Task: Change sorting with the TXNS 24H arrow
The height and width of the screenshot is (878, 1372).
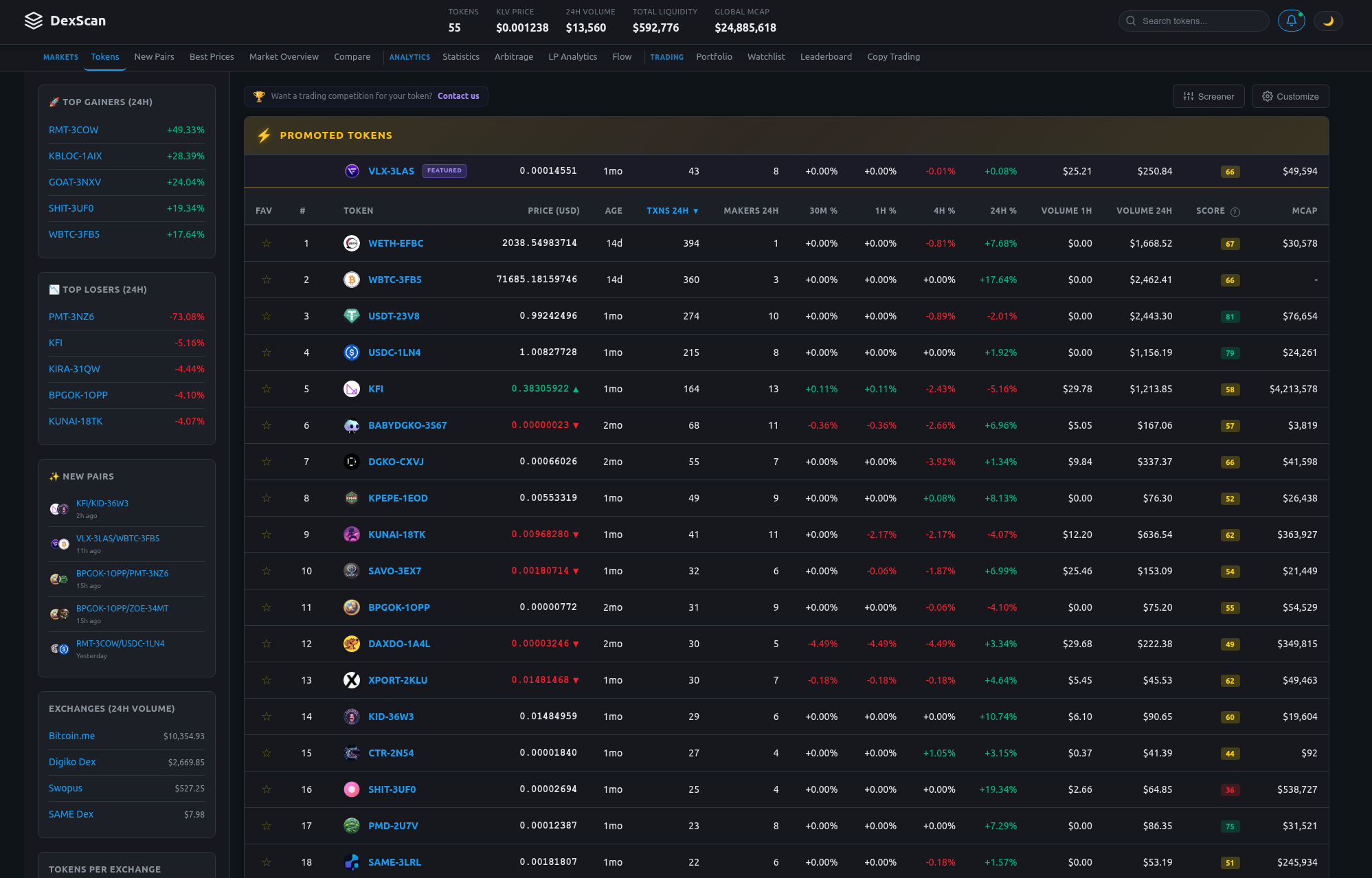Action: pyautogui.click(x=696, y=211)
